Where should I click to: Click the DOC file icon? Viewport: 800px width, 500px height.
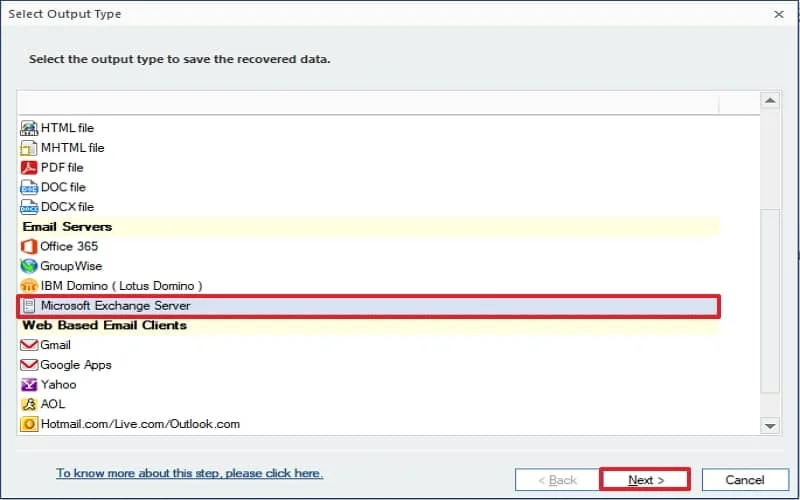[29, 187]
